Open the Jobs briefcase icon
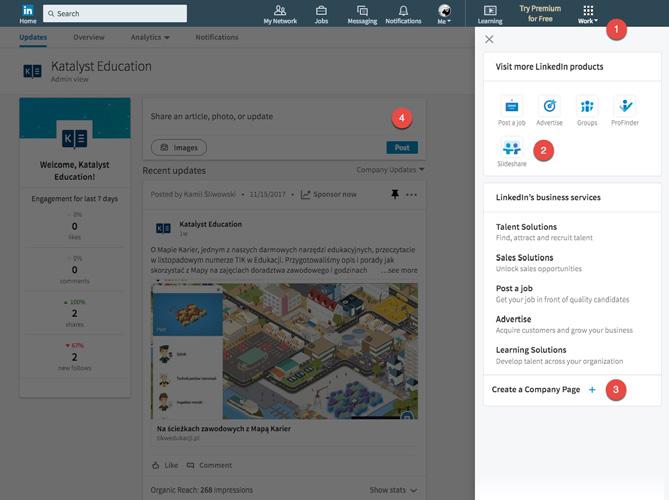 click(x=321, y=14)
